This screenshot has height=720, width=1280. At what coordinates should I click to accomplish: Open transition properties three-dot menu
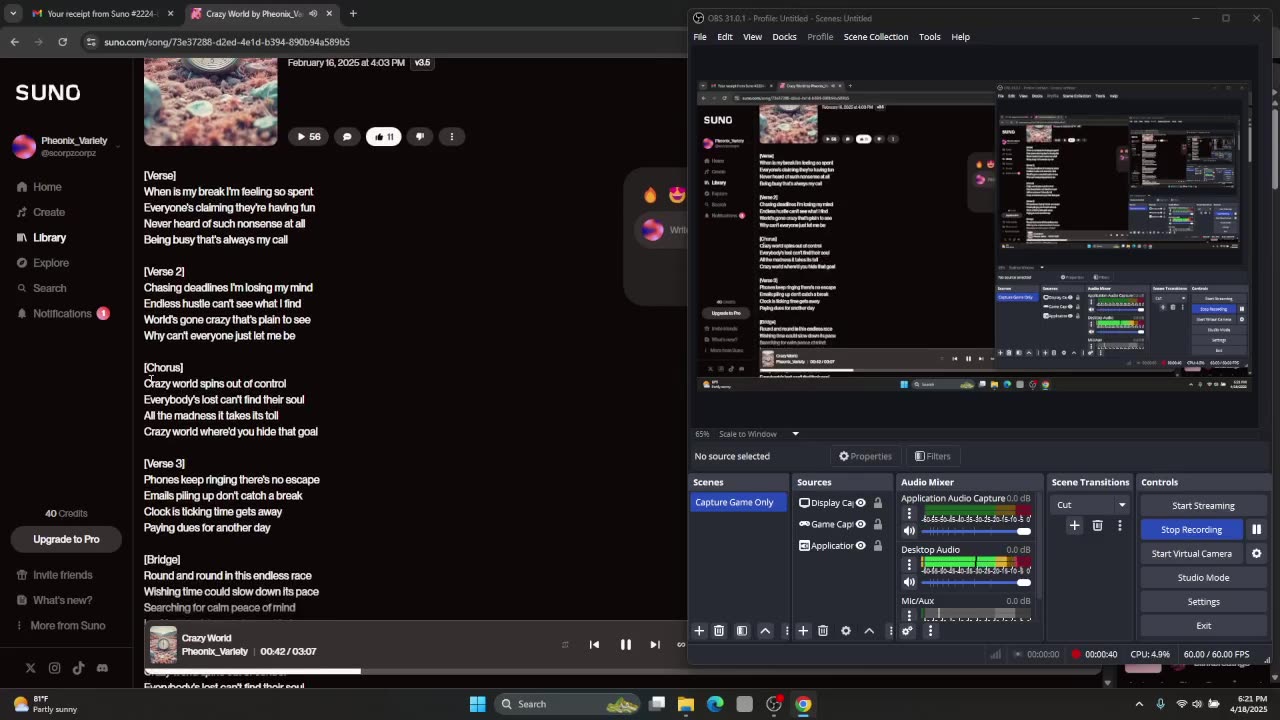point(1120,525)
